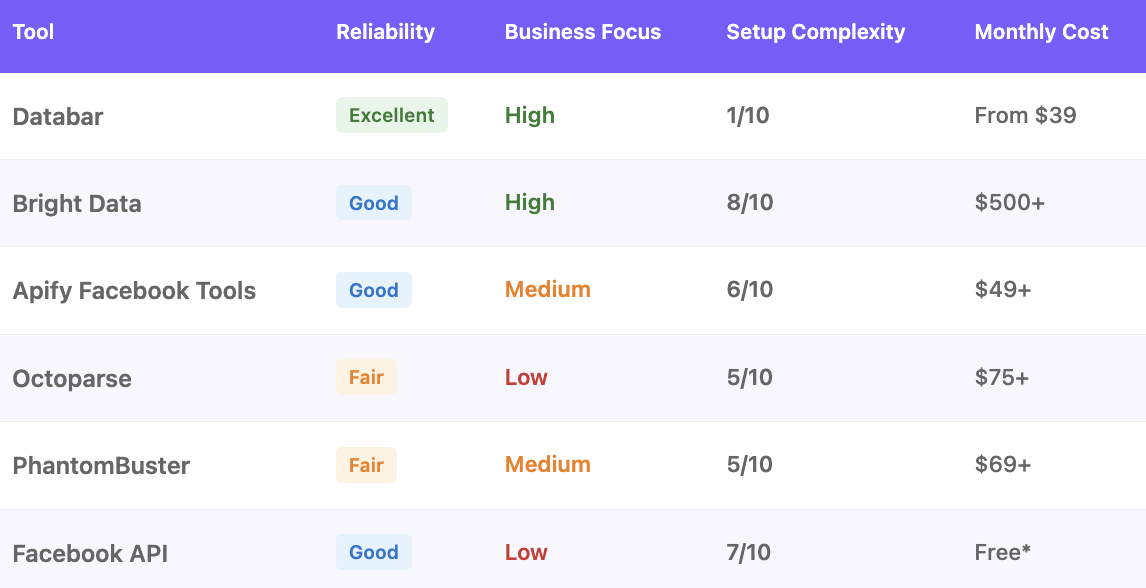Click the Setup Complexity header

(x=816, y=32)
